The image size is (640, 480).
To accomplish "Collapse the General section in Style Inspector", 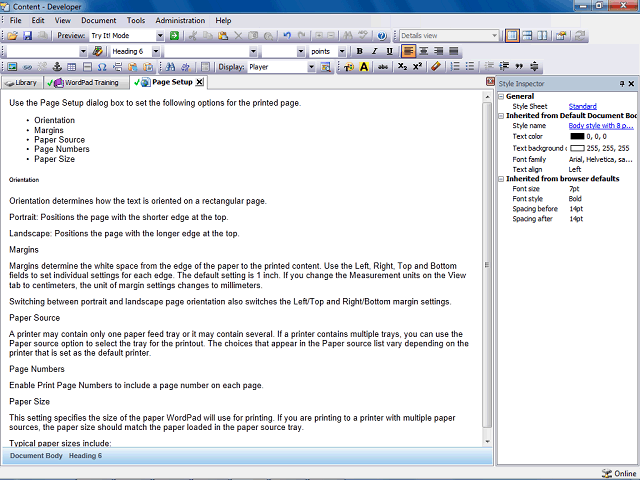I will pyautogui.click(x=501, y=97).
